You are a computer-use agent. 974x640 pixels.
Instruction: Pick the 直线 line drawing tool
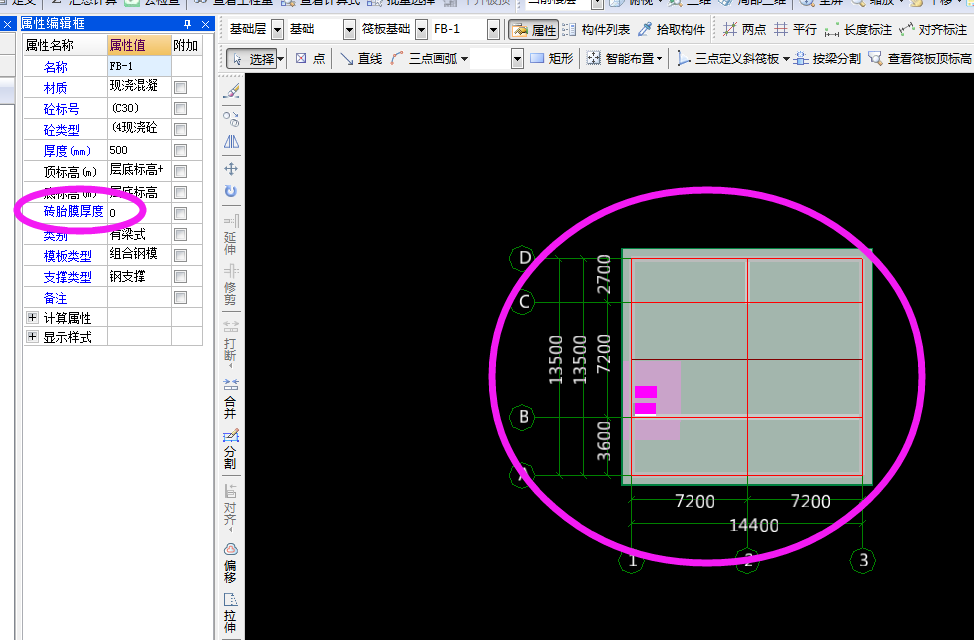pos(361,58)
